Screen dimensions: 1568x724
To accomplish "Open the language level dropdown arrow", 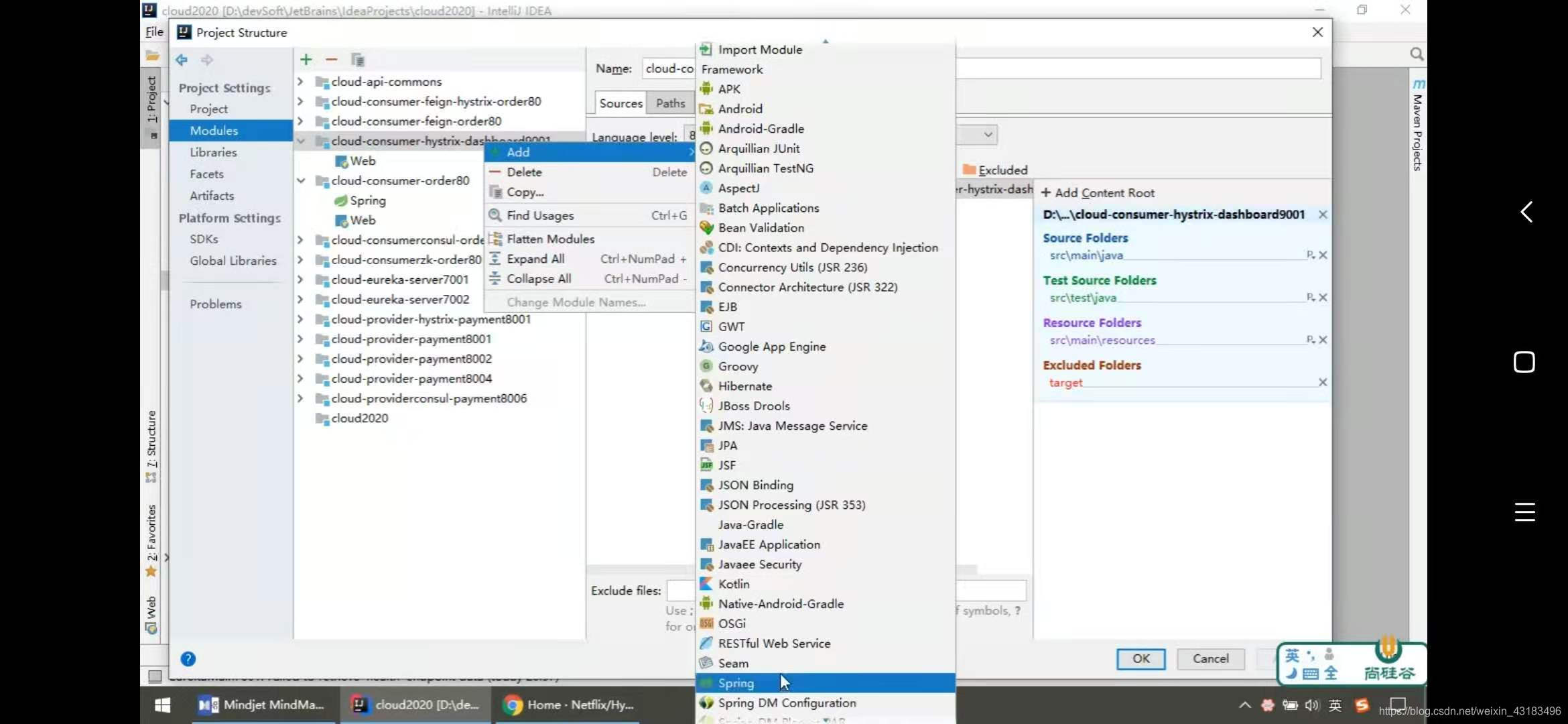I will 988,135.
